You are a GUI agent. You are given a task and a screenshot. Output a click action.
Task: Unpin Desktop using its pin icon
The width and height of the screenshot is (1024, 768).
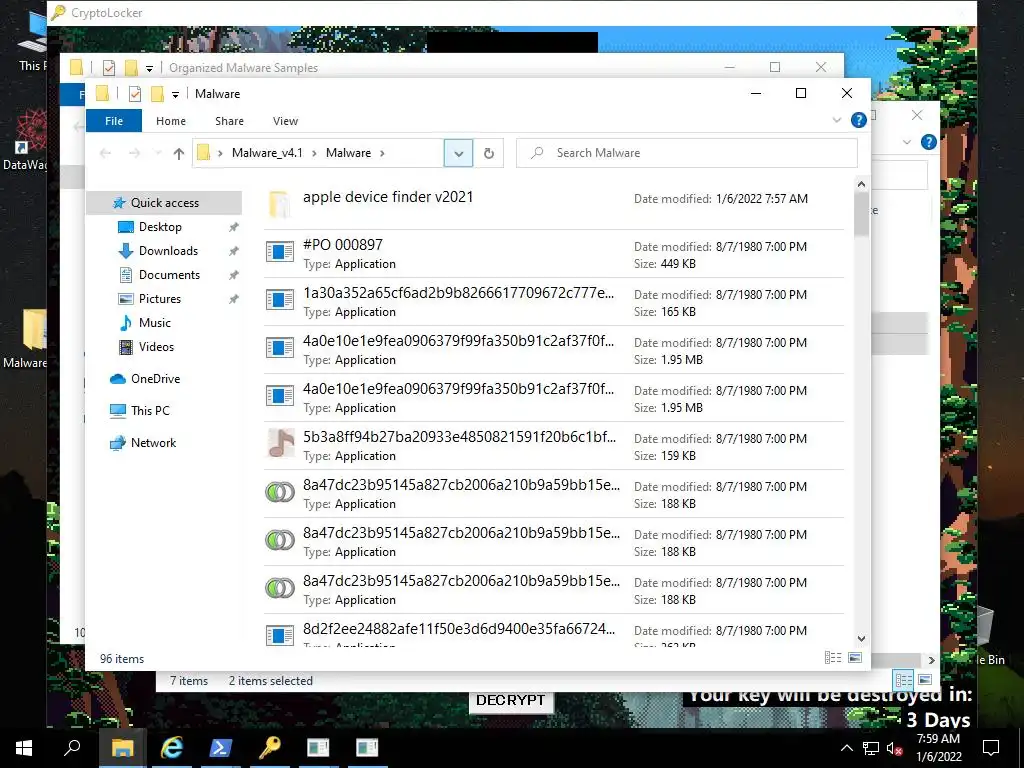[233, 227]
